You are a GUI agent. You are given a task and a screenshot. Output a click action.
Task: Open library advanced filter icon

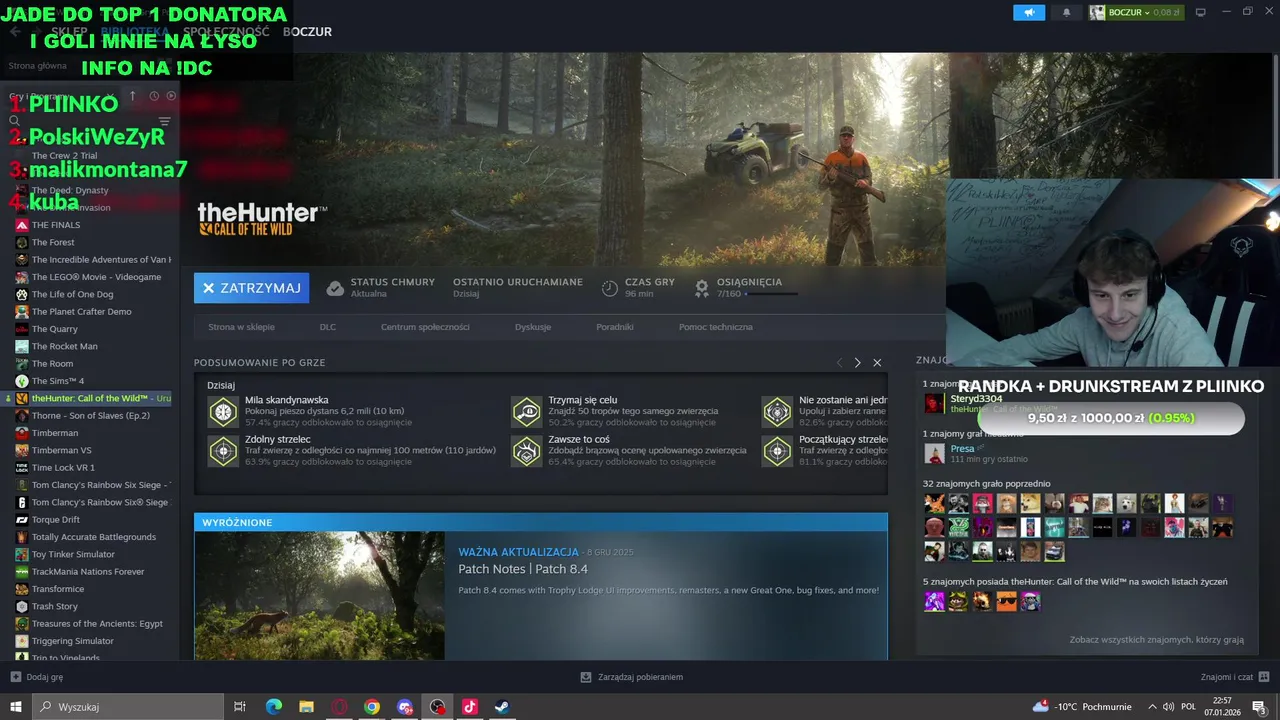click(165, 121)
